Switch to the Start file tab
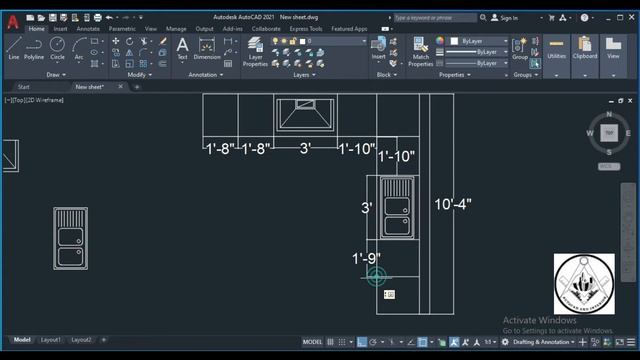This screenshot has height=360, width=640. click(x=24, y=87)
